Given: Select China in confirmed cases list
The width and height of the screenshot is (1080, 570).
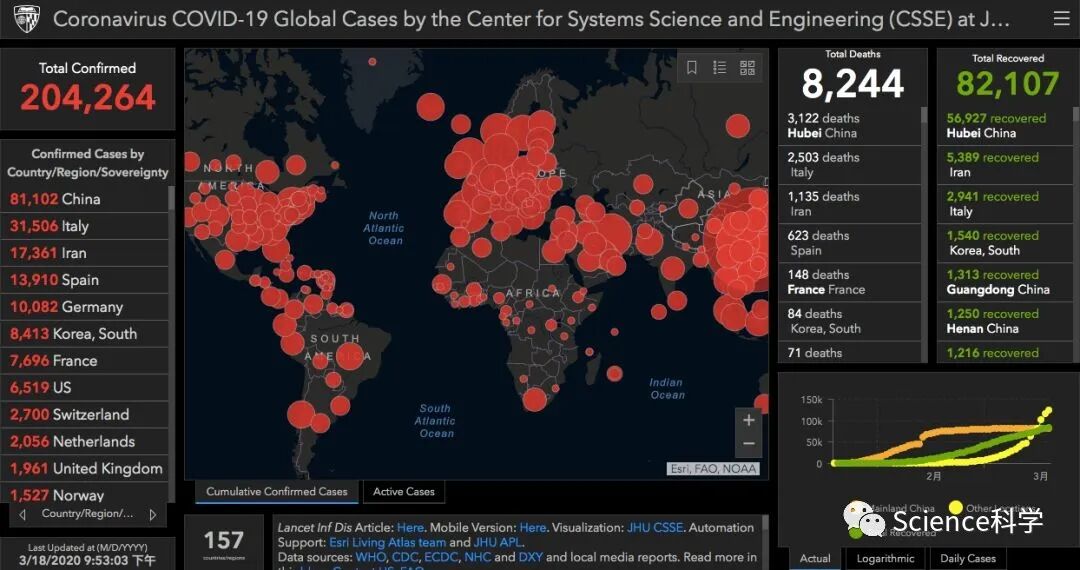Looking at the screenshot, I should coord(85,199).
